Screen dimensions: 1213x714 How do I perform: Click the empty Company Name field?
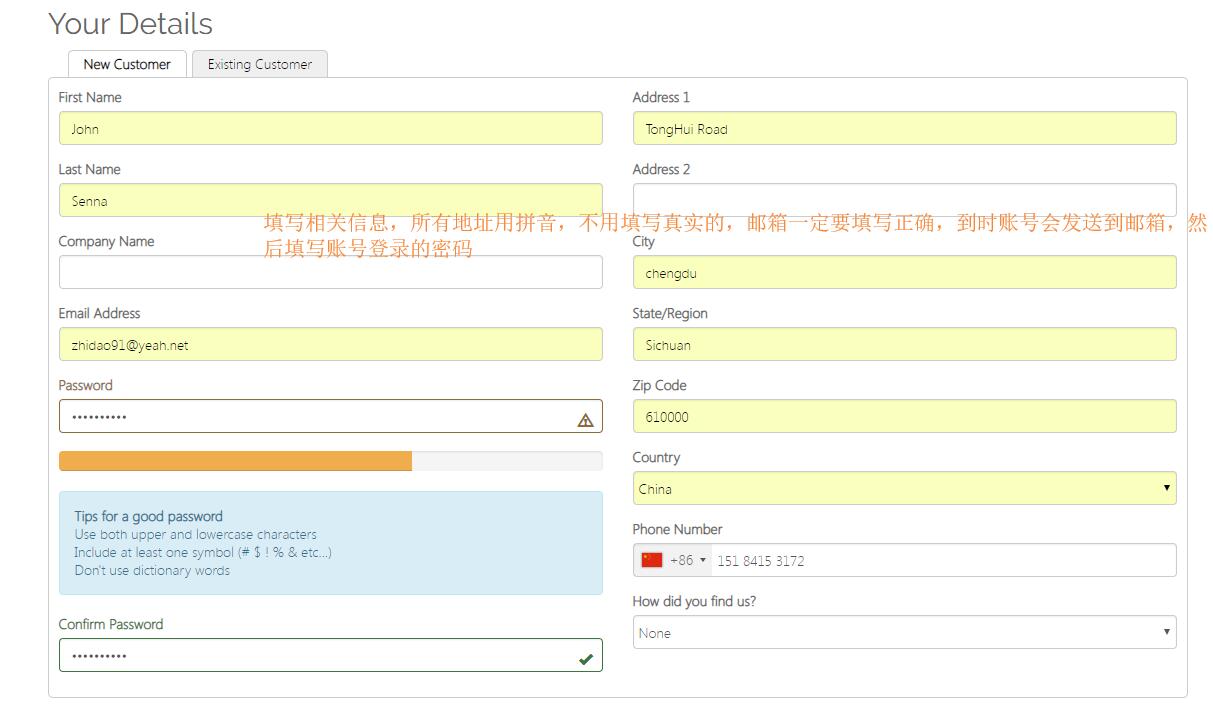330,272
